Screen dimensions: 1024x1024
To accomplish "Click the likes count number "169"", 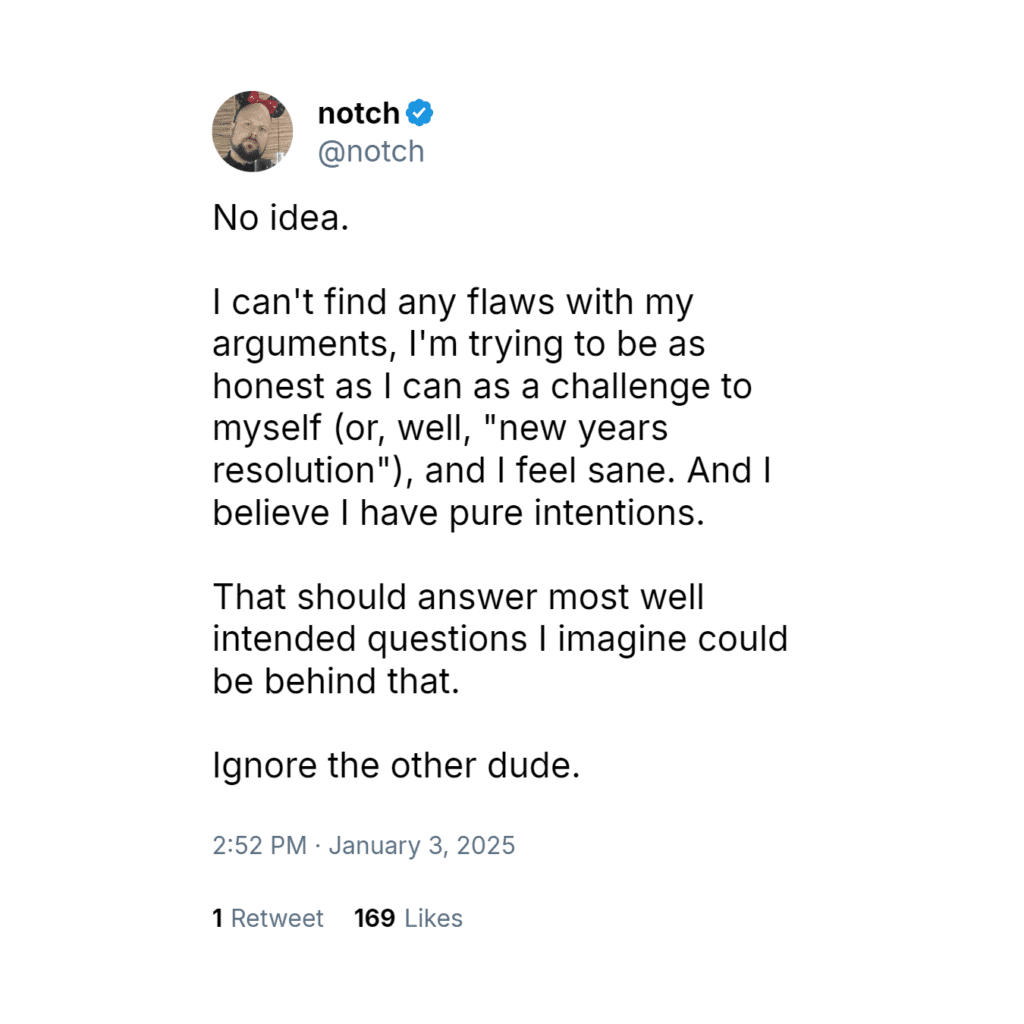I will click(x=374, y=919).
